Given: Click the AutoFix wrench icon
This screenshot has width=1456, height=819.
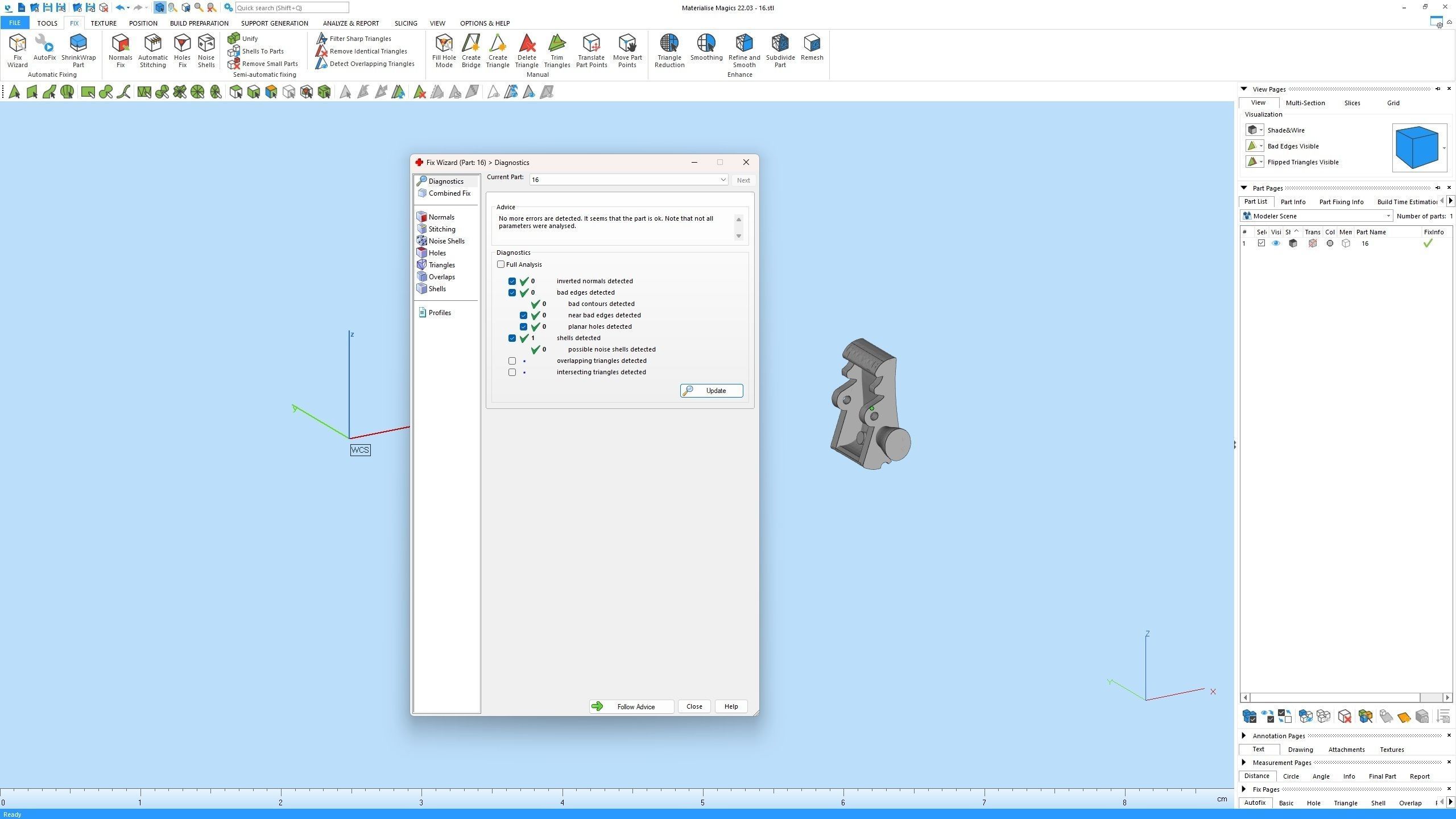Looking at the screenshot, I should coord(44,44).
